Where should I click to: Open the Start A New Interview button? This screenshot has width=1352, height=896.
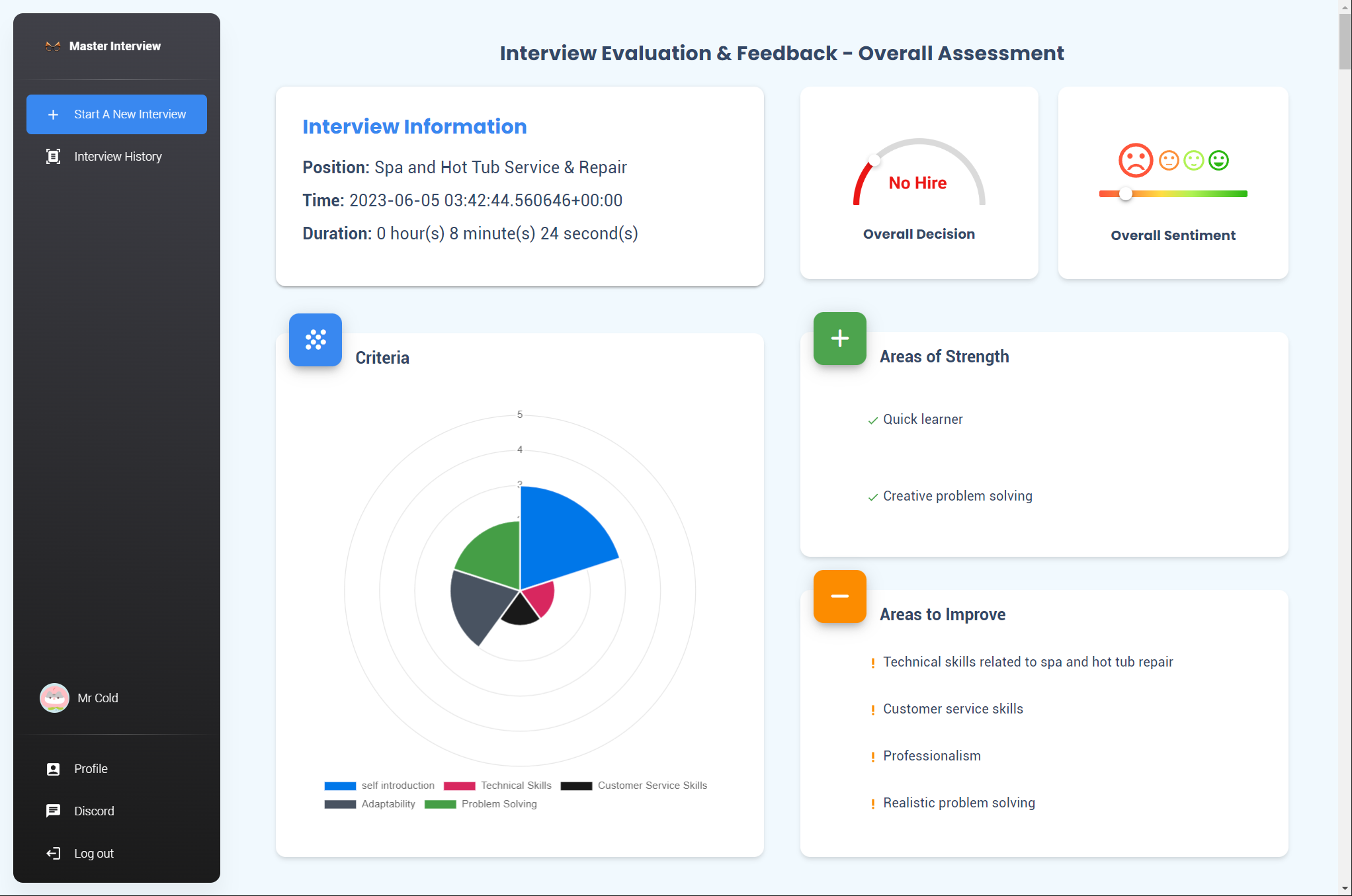(116, 114)
